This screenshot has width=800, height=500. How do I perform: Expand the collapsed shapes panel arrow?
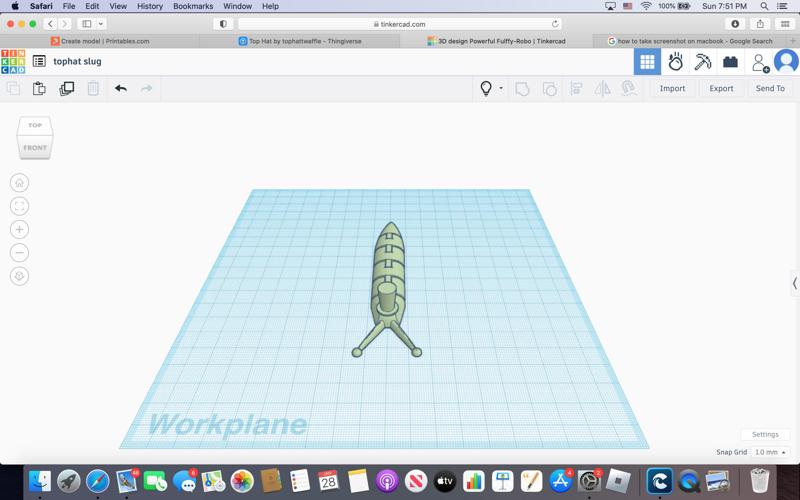click(794, 283)
